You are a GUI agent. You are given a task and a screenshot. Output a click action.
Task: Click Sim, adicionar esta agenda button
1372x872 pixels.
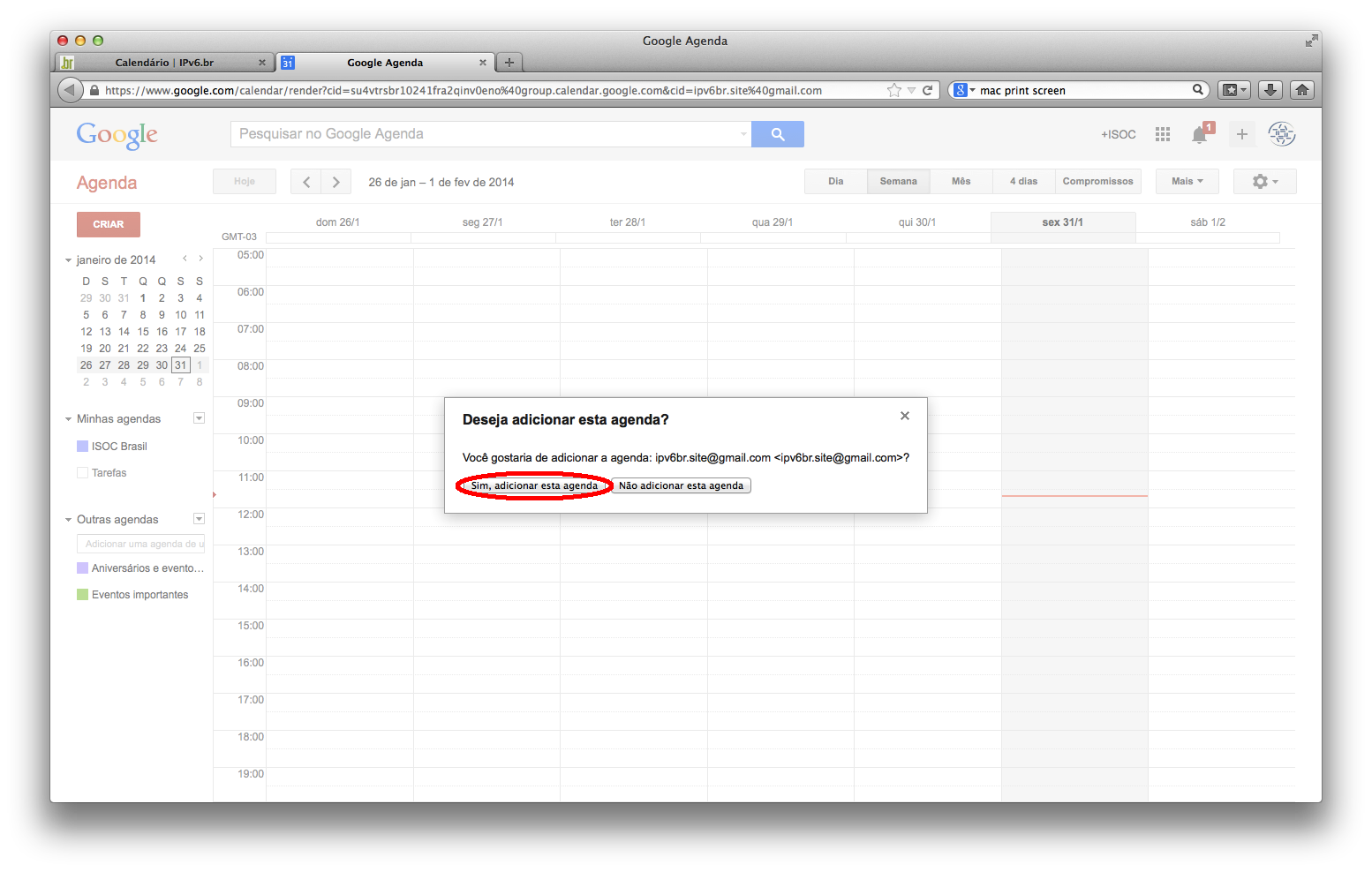[534, 485]
